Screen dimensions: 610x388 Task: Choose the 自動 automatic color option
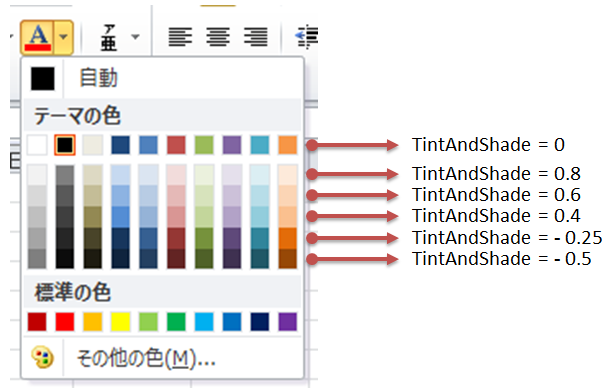click(163, 78)
